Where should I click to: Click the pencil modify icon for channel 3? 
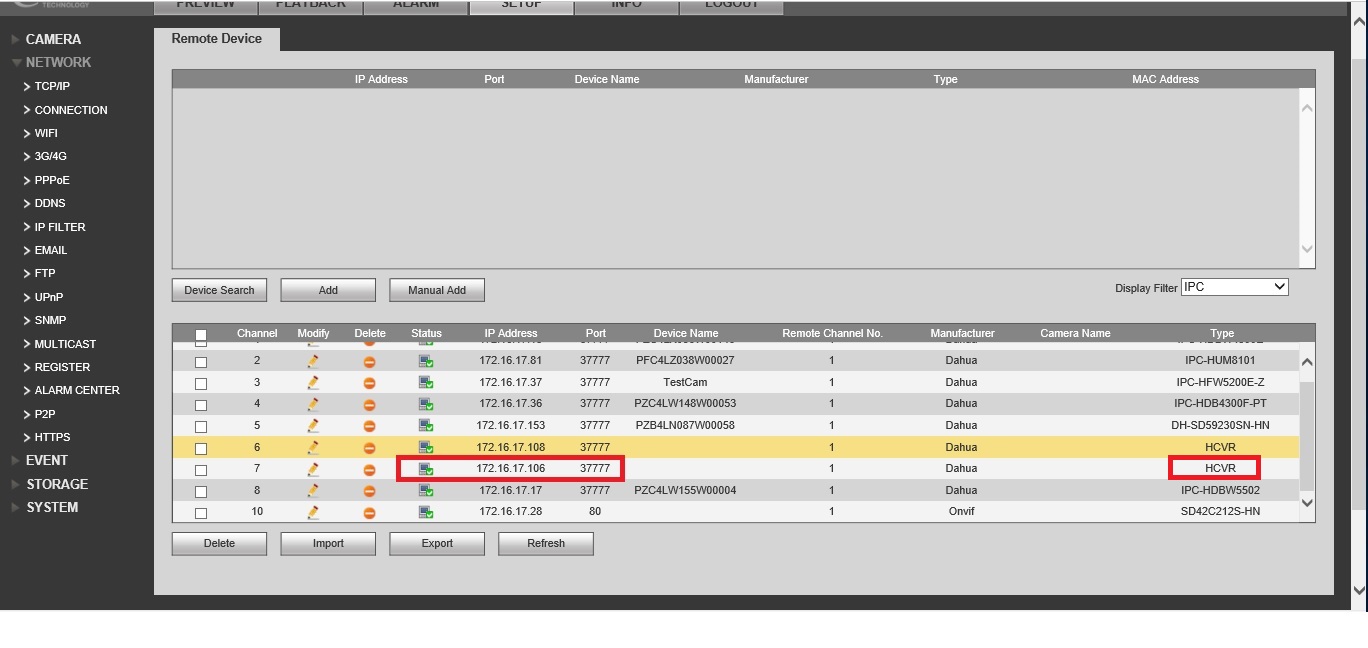[x=313, y=383]
